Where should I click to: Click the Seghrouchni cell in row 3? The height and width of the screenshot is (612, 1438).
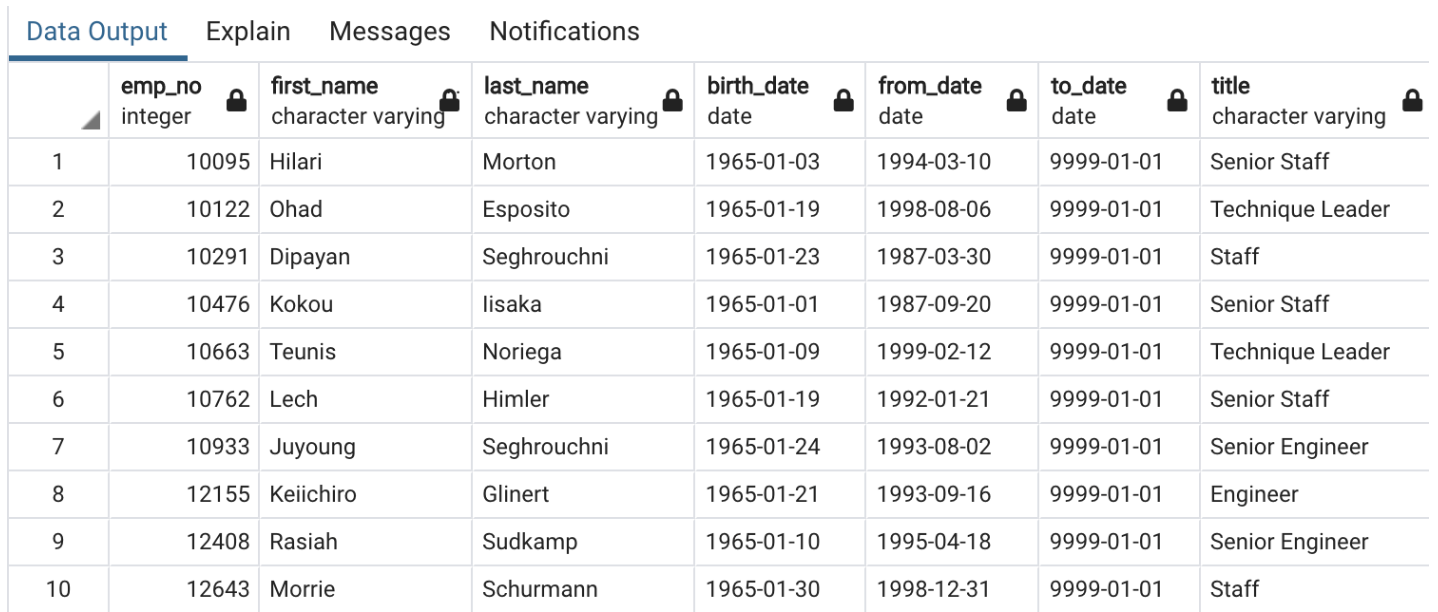click(583, 257)
